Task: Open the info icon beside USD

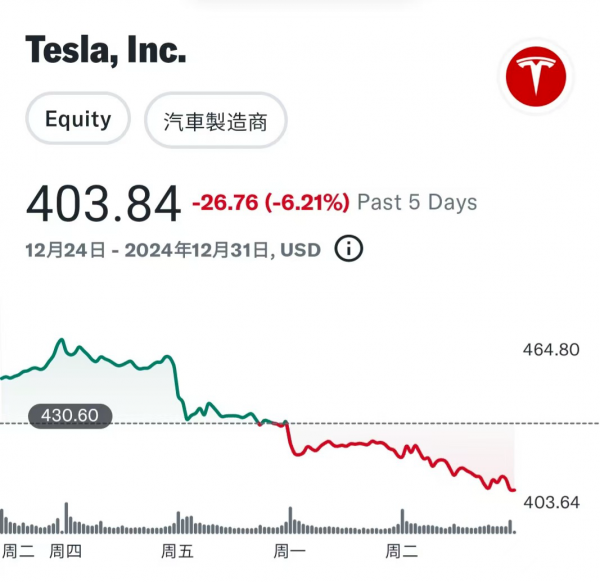Action: pyautogui.click(x=349, y=249)
